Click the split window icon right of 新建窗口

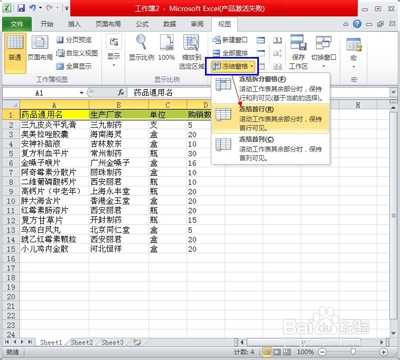[261, 40]
